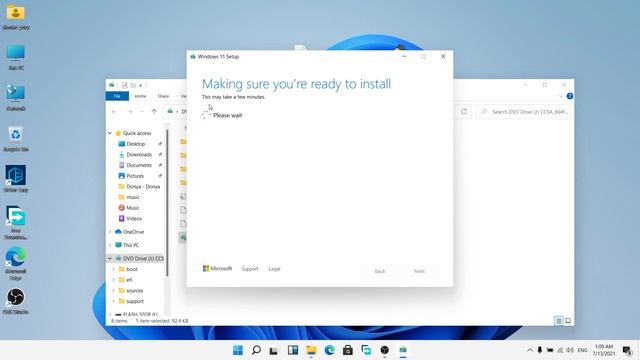This screenshot has height=360, width=640.
Task: Open Home ribbon tab in Explorer
Action: (x=140, y=96)
